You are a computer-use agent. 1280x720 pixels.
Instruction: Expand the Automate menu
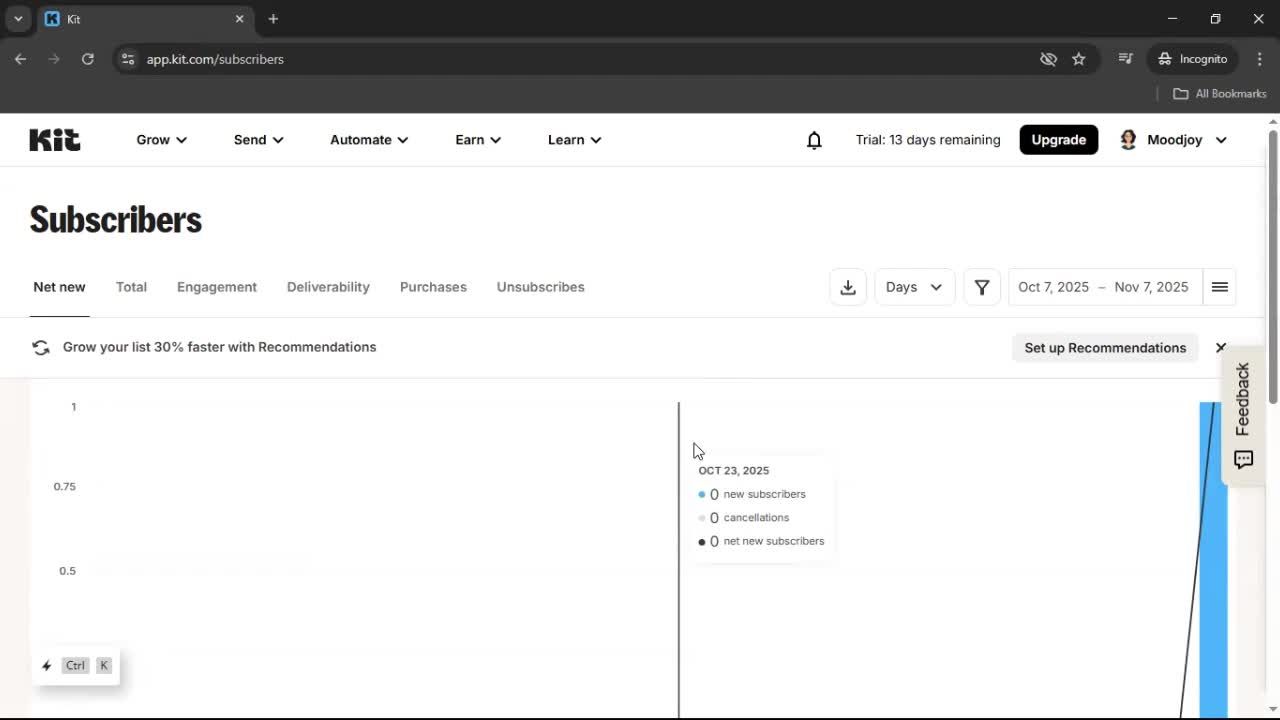click(368, 140)
